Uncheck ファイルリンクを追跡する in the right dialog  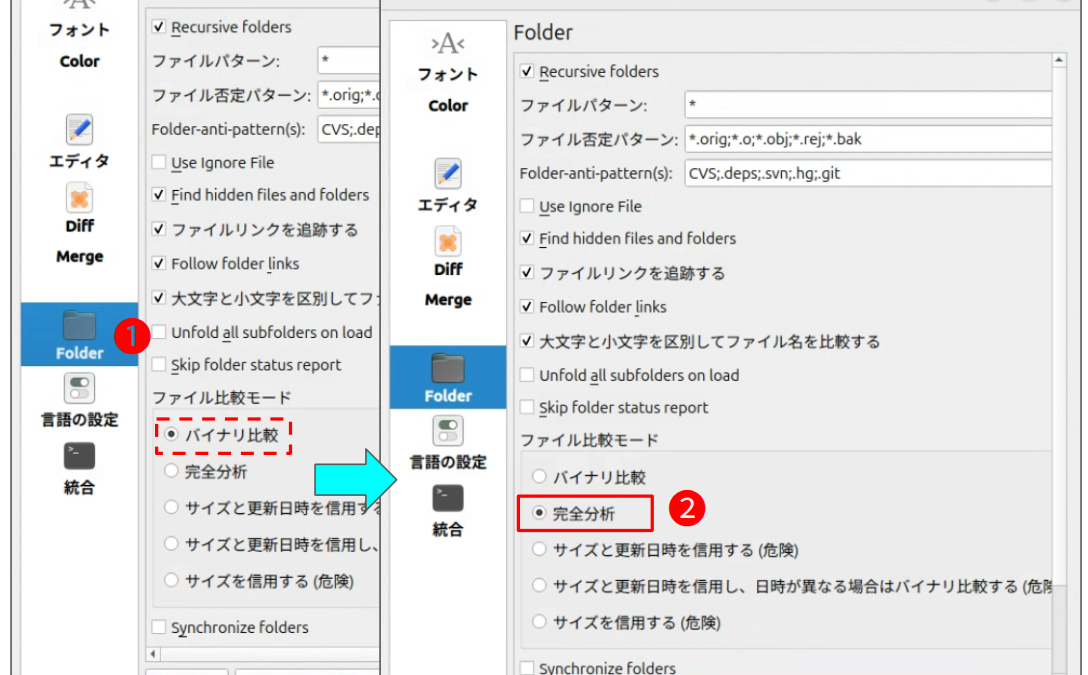[527, 273]
